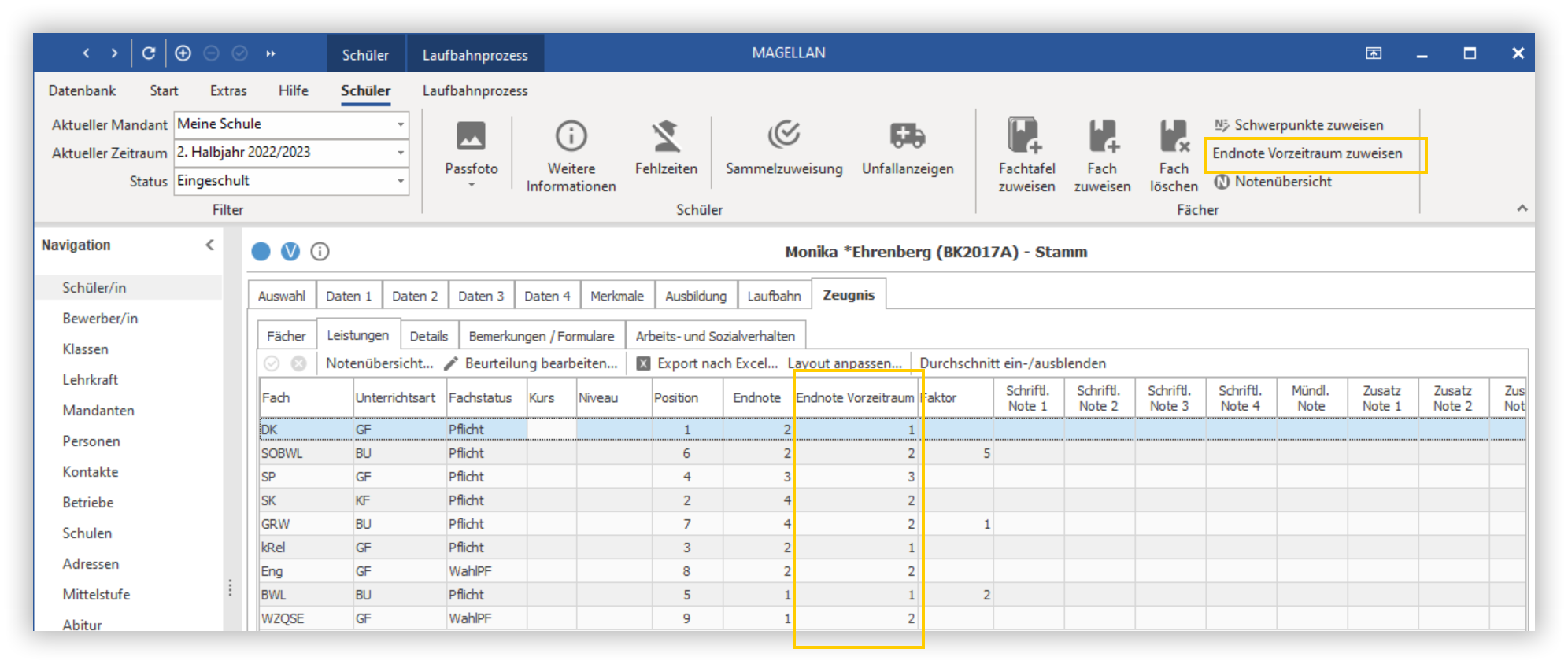1568x664 pixels.
Task: Toggle the blue circle status indicator
Action: coord(261,251)
